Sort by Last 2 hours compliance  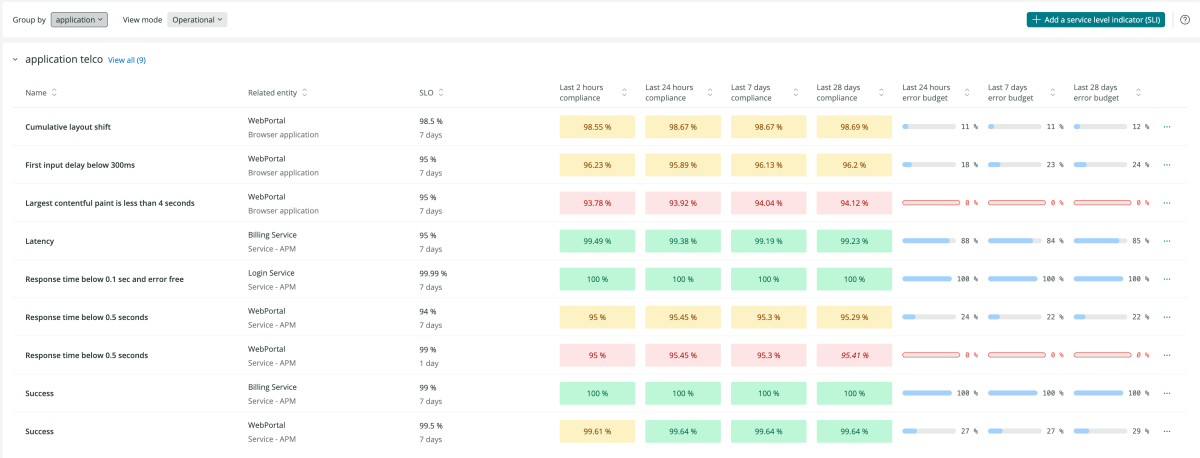pos(625,93)
